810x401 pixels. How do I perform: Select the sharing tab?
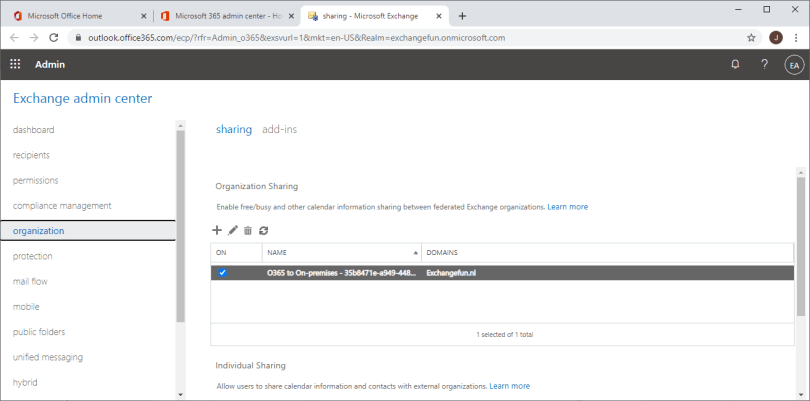pyautogui.click(x=234, y=129)
